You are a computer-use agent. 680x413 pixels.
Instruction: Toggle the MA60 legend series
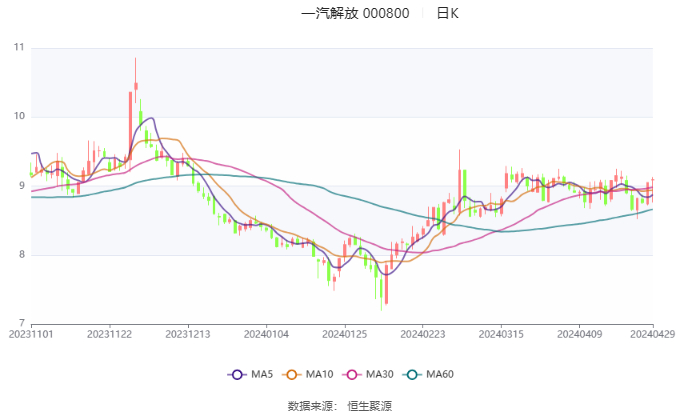428,374
